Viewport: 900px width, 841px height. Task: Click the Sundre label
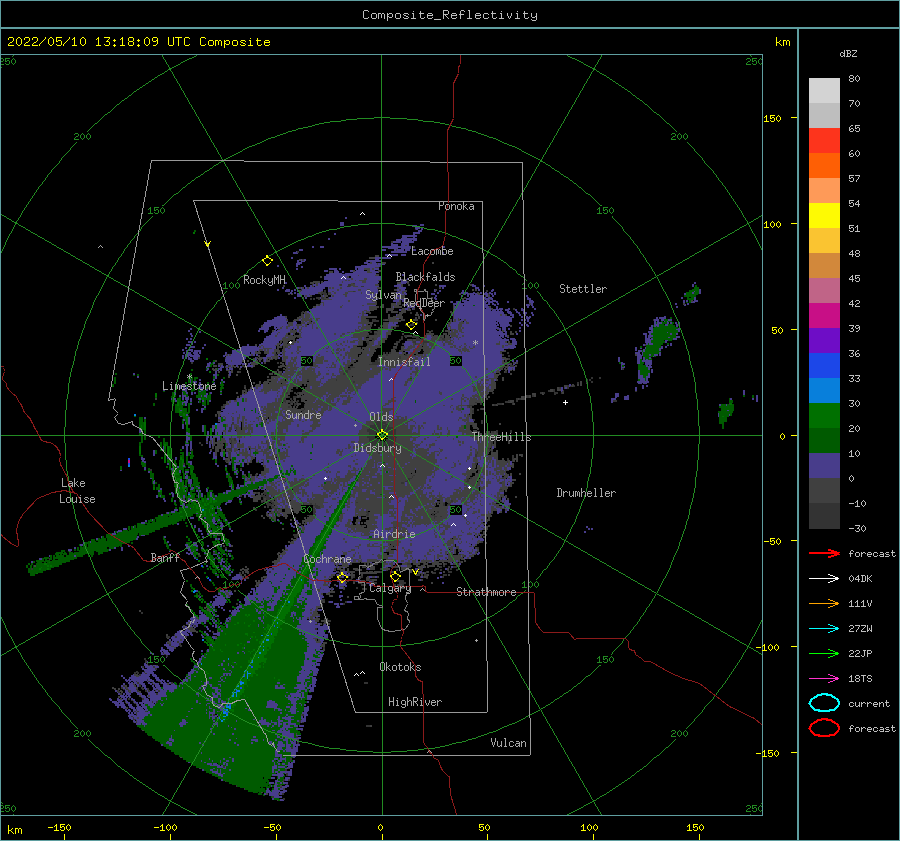pyautogui.click(x=303, y=414)
